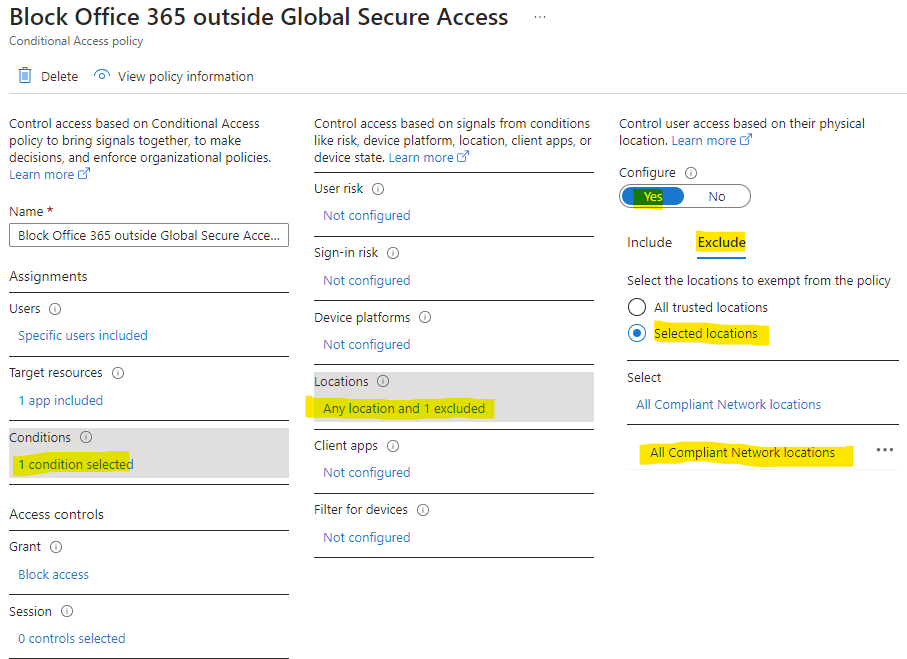The width and height of the screenshot is (907, 659).
Task: Click the info icon next to Session
Action: (67, 612)
